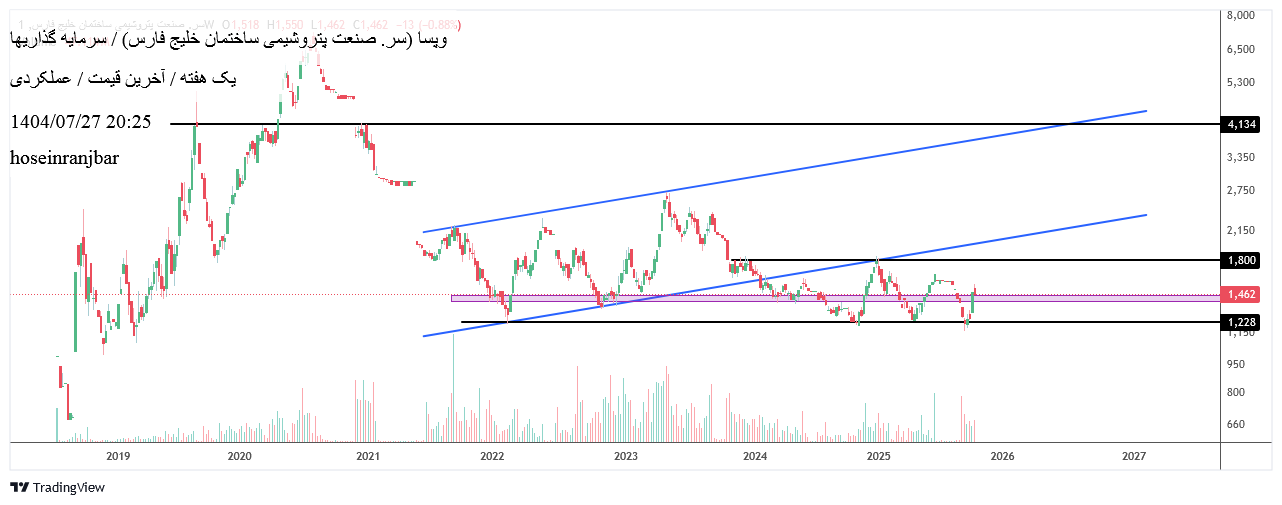Click the 2027 label on time axis
Screen dimensions: 1282x505
pos(1134,456)
